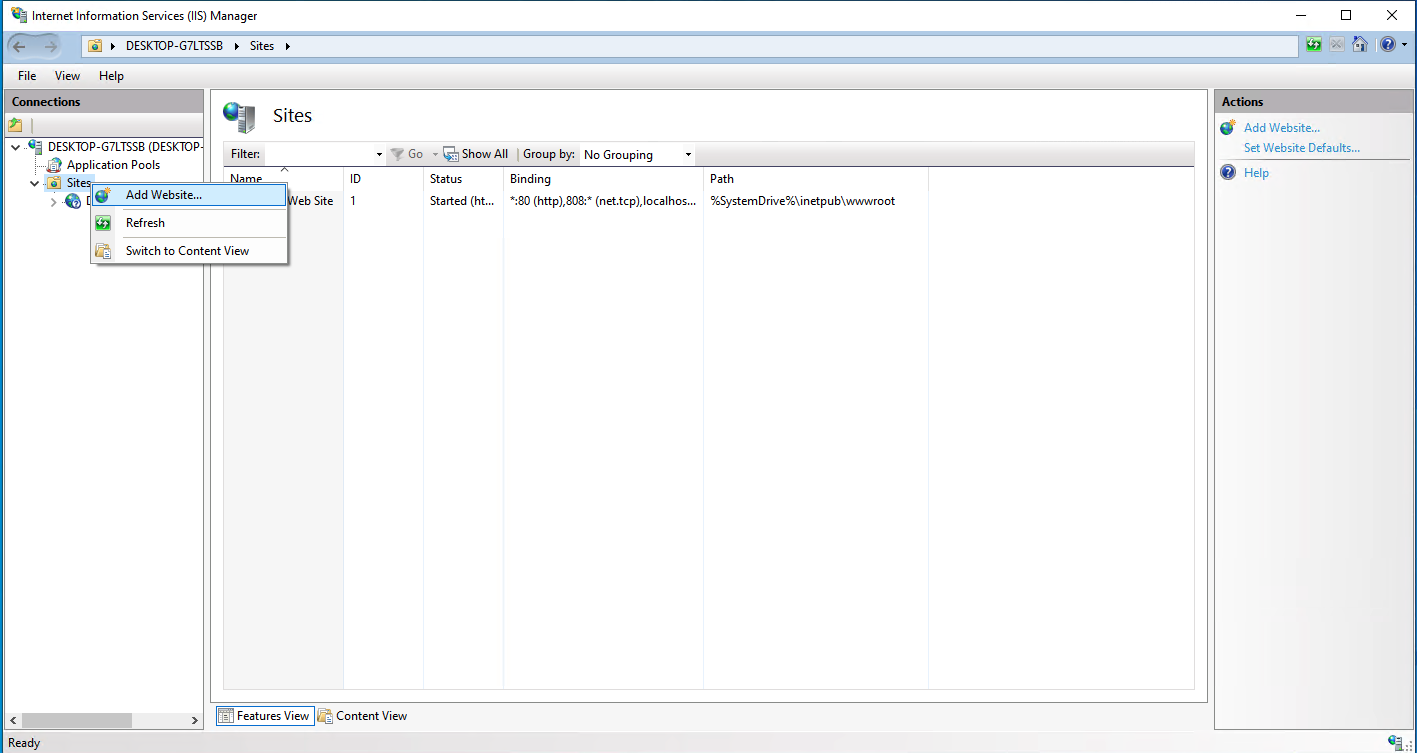Choose Switch to Content View from context menu
Viewport: 1417px width, 753px height.
[189, 251]
